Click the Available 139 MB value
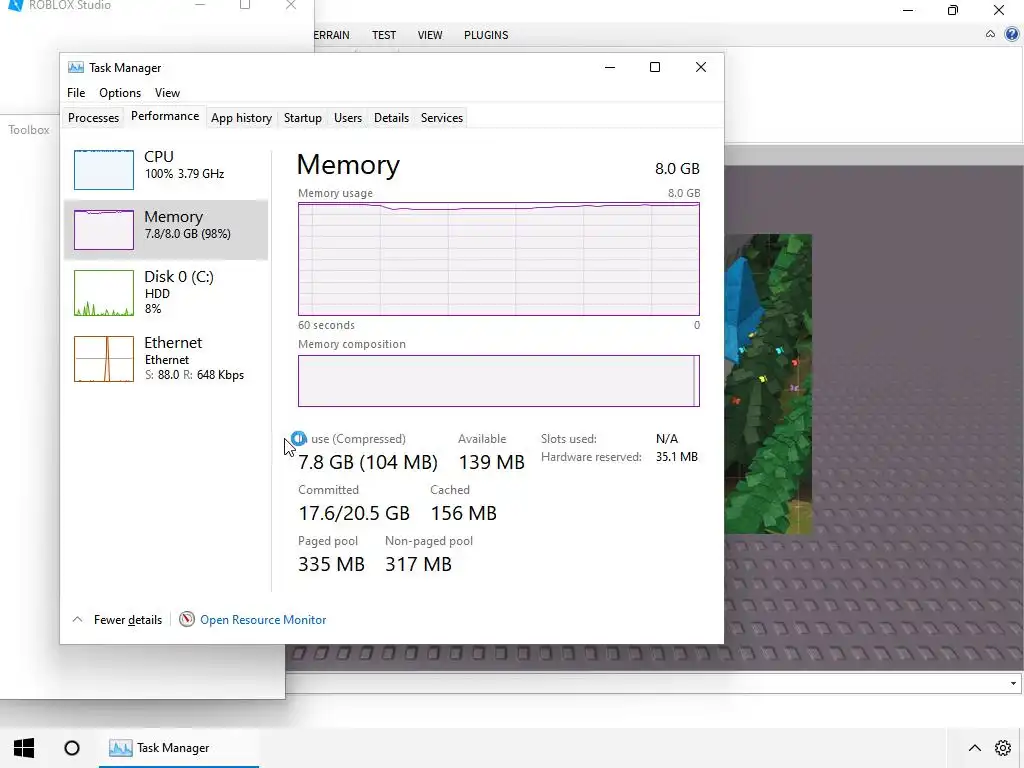 491,462
